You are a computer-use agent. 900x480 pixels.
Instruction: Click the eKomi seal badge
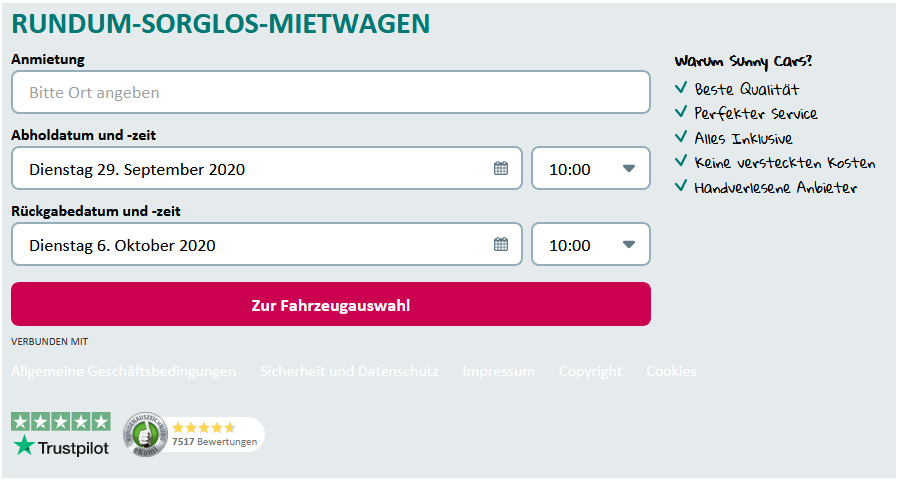(x=142, y=436)
